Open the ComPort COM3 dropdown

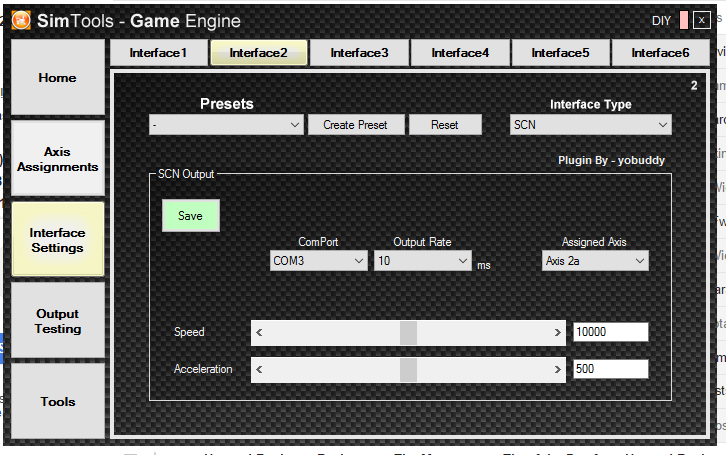pyautogui.click(x=319, y=261)
